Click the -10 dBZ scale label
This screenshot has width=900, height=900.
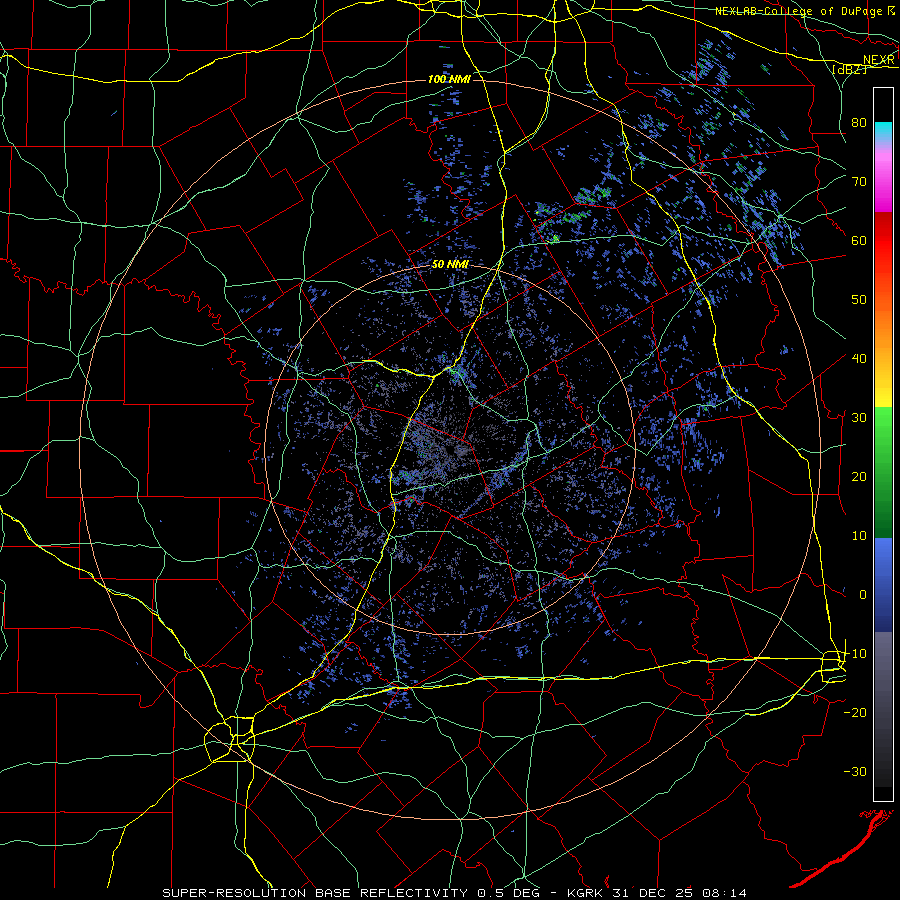pos(855,653)
